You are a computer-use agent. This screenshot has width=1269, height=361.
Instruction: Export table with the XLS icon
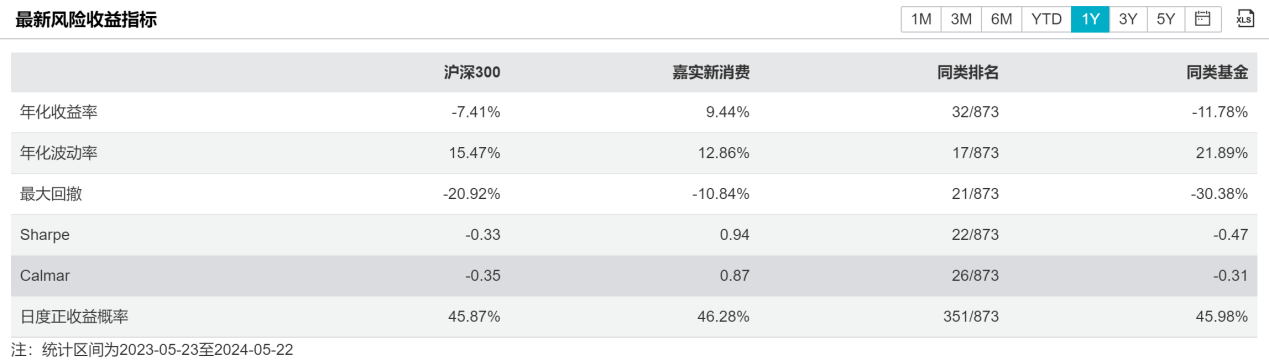[1245, 19]
